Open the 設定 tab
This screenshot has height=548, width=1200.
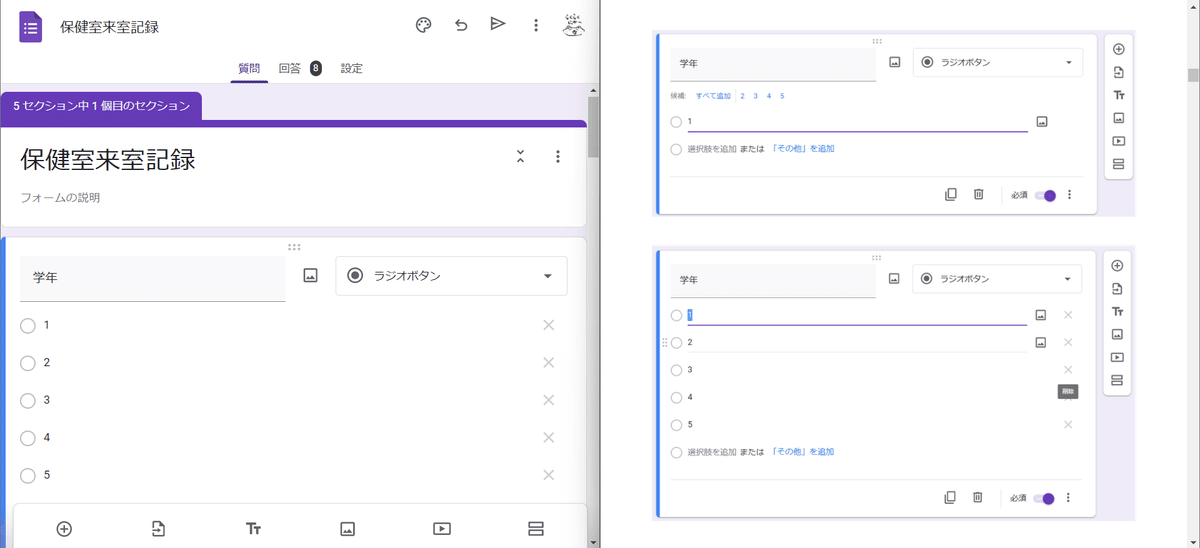tap(351, 68)
